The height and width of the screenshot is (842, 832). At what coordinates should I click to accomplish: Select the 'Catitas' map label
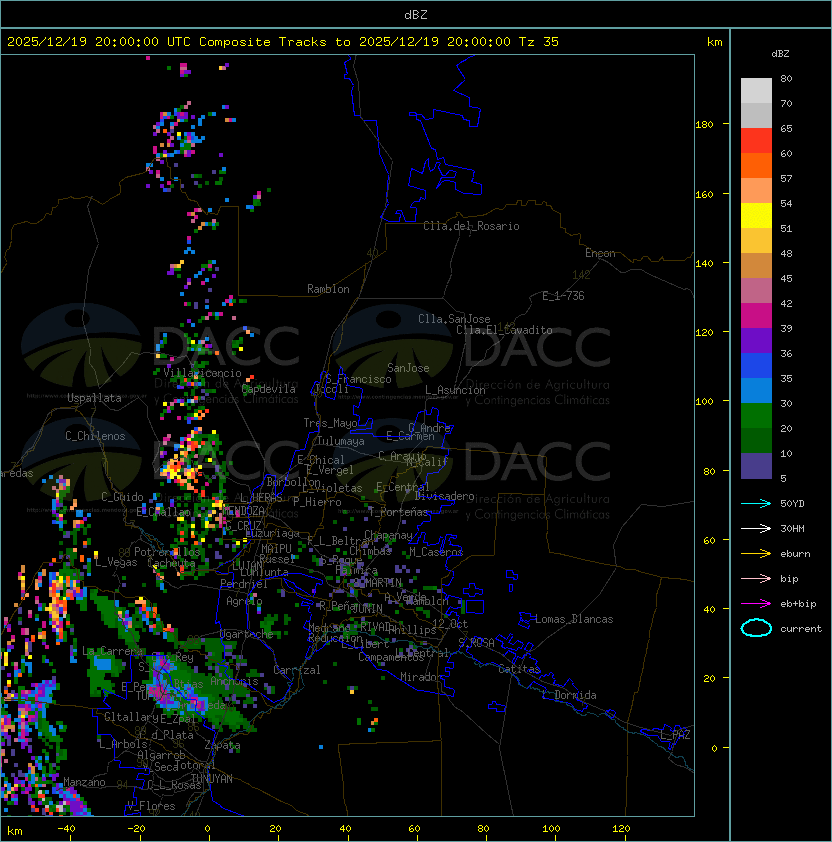[519, 669]
